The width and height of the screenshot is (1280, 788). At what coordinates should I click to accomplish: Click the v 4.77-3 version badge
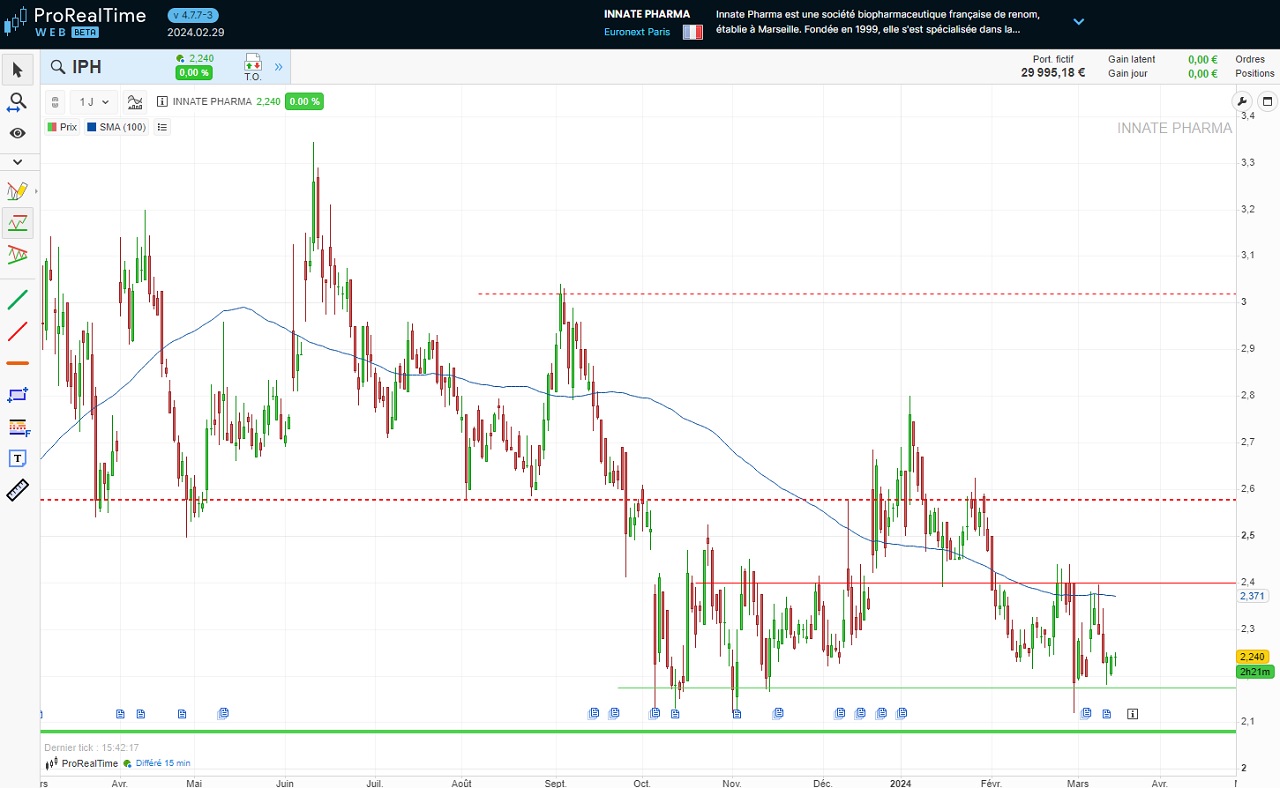194,15
